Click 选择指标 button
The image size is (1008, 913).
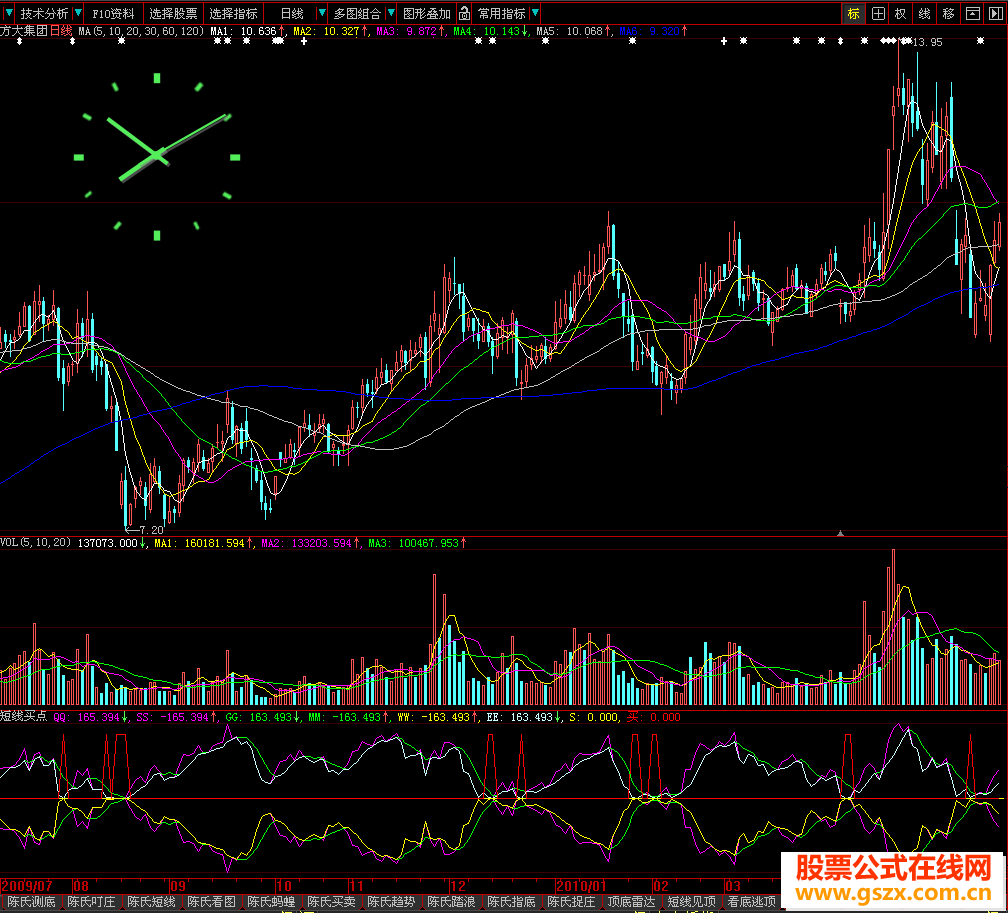pyautogui.click(x=233, y=14)
